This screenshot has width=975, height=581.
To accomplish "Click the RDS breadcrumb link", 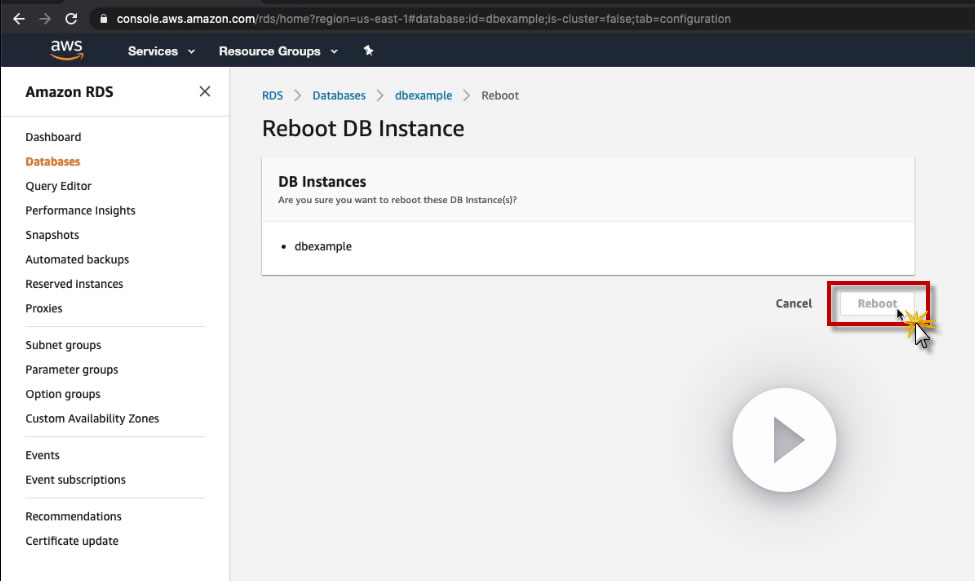I will click(x=272, y=96).
